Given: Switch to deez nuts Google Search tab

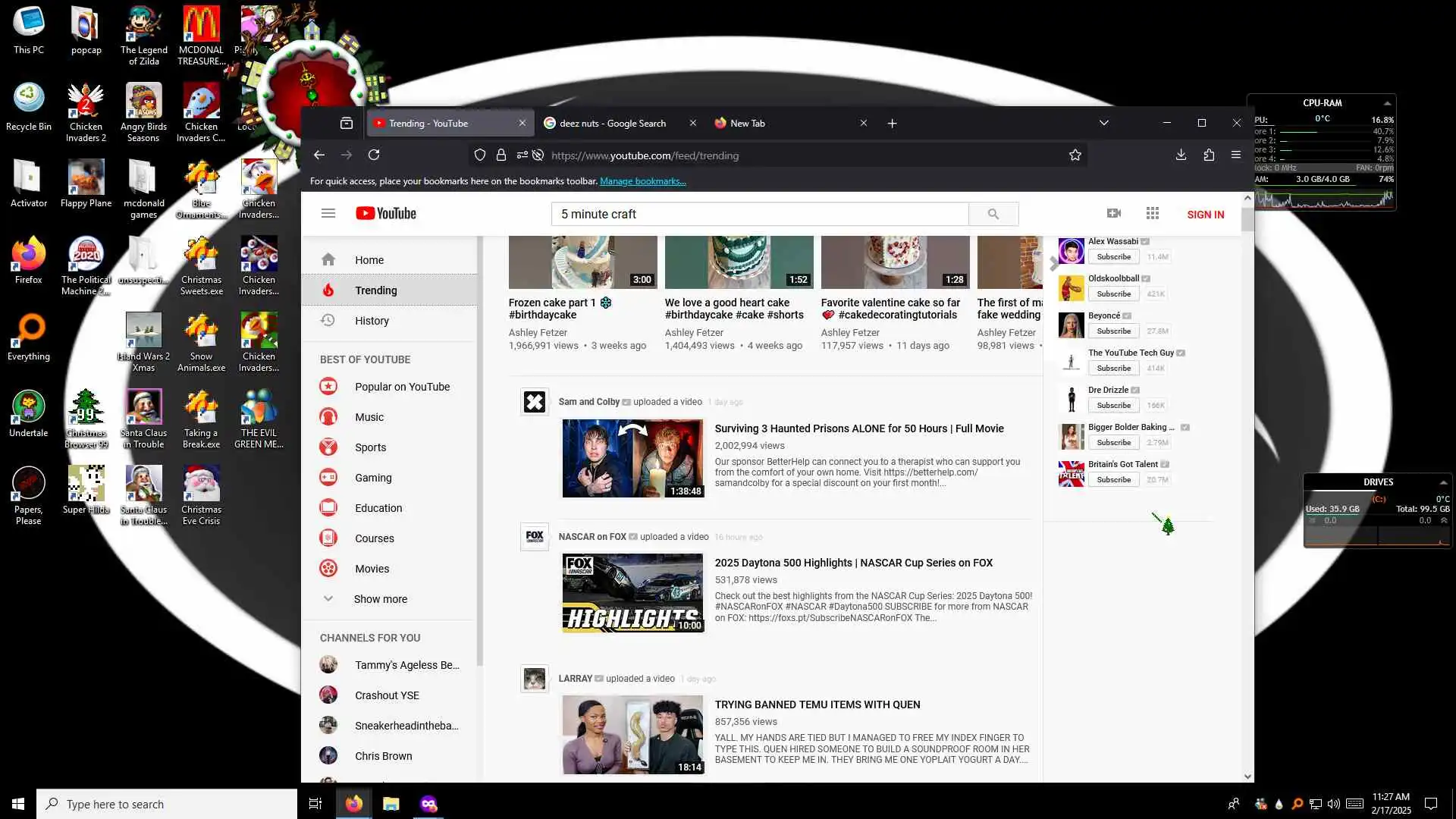Looking at the screenshot, I should [613, 124].
